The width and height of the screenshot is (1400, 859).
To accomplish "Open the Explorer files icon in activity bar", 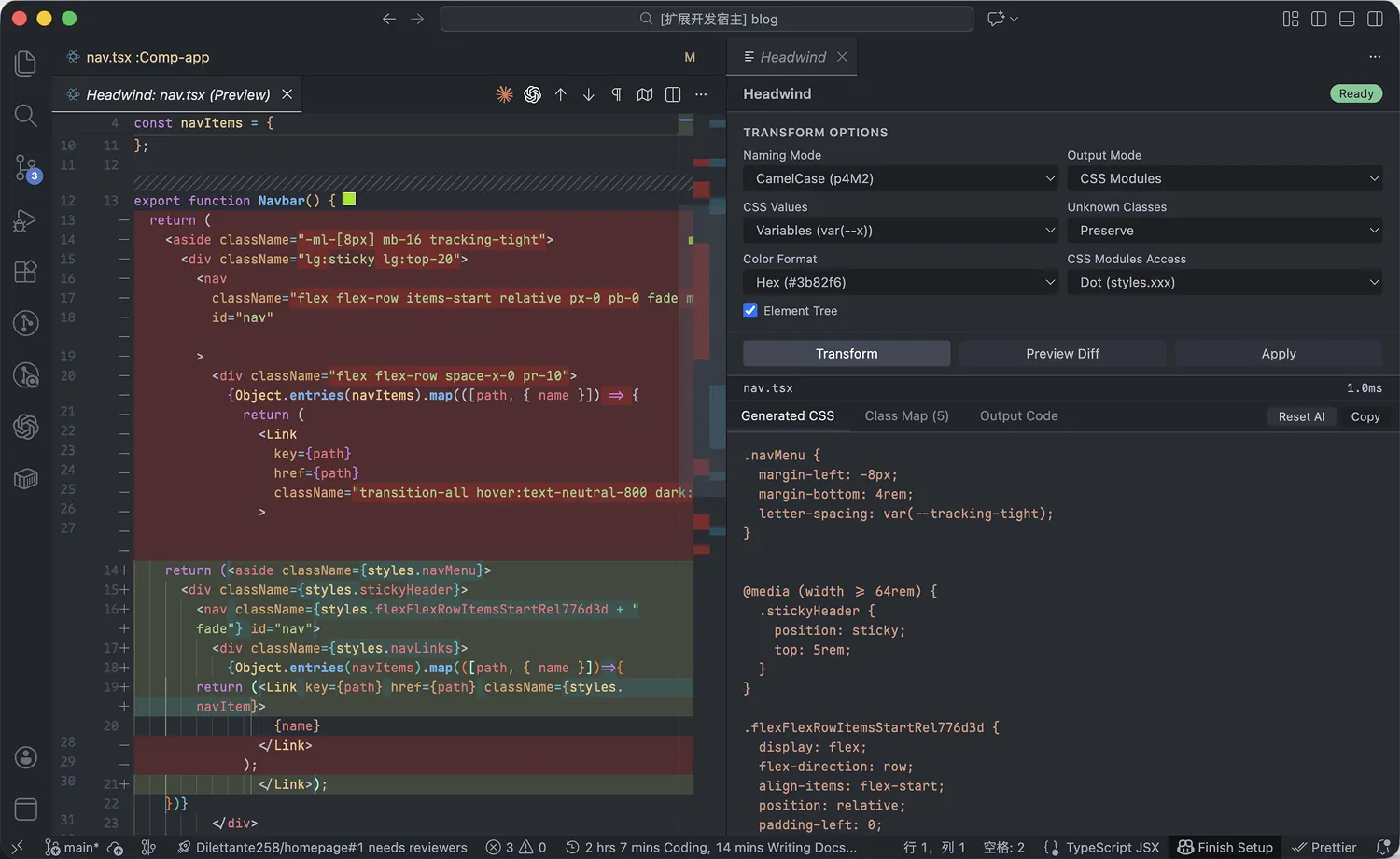I will pyautogui.click(x=25, y=63).
